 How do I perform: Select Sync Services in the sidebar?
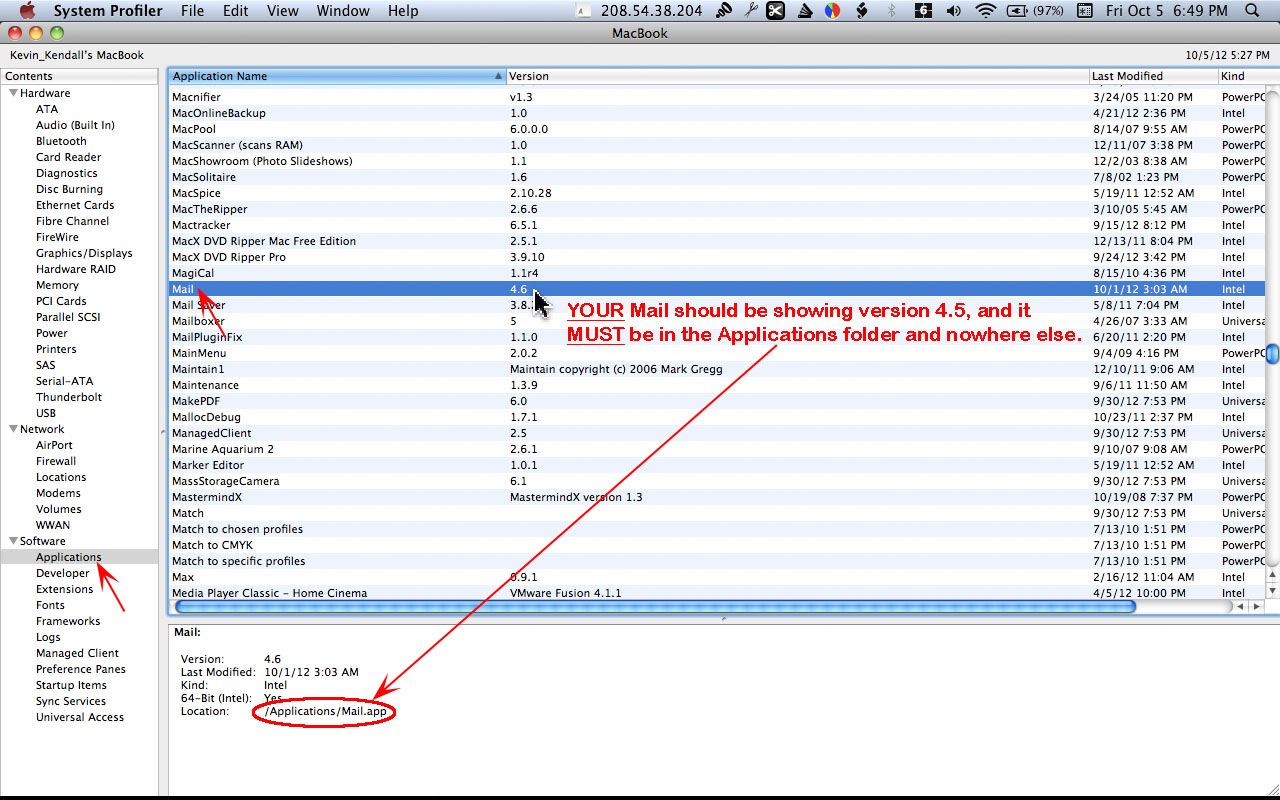click(71, 701)
